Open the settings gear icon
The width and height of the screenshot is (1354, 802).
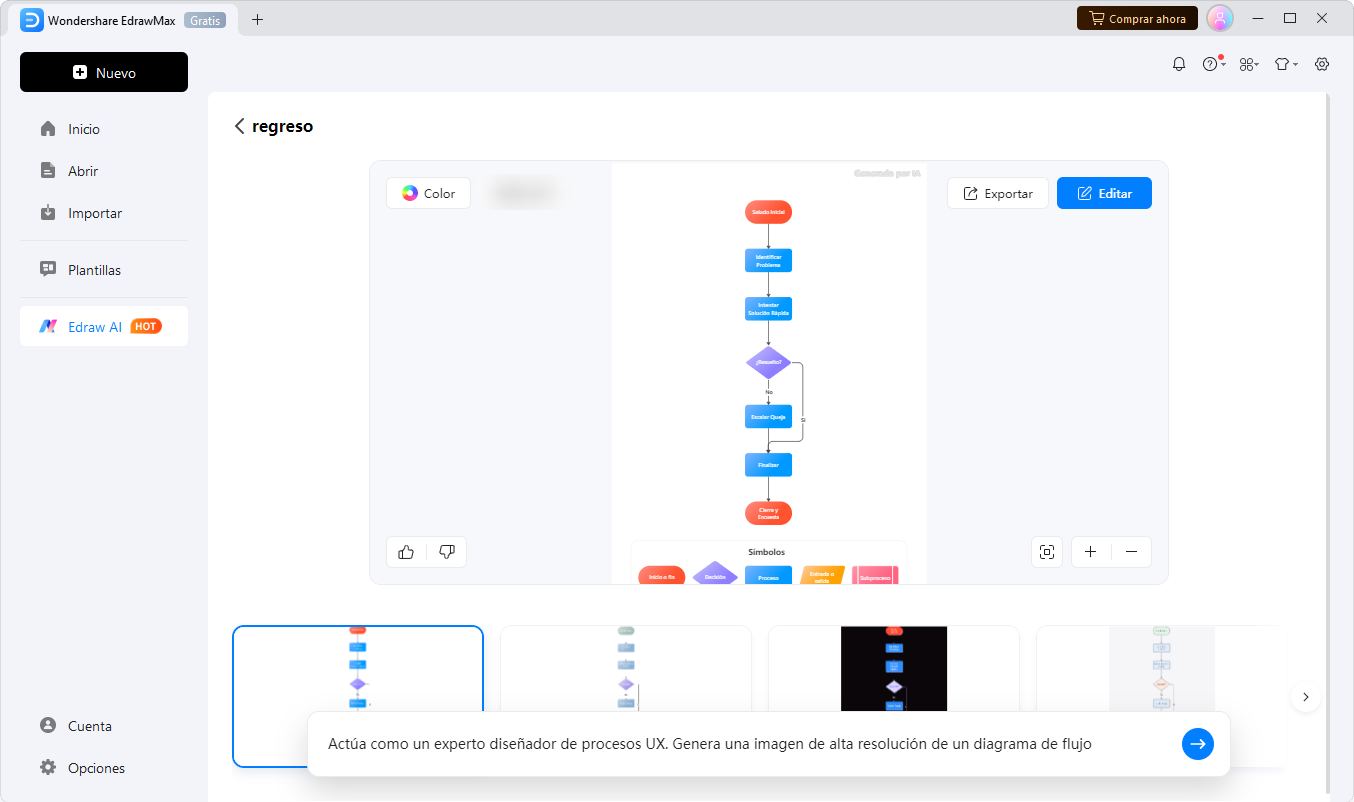tap(1321, 63)
